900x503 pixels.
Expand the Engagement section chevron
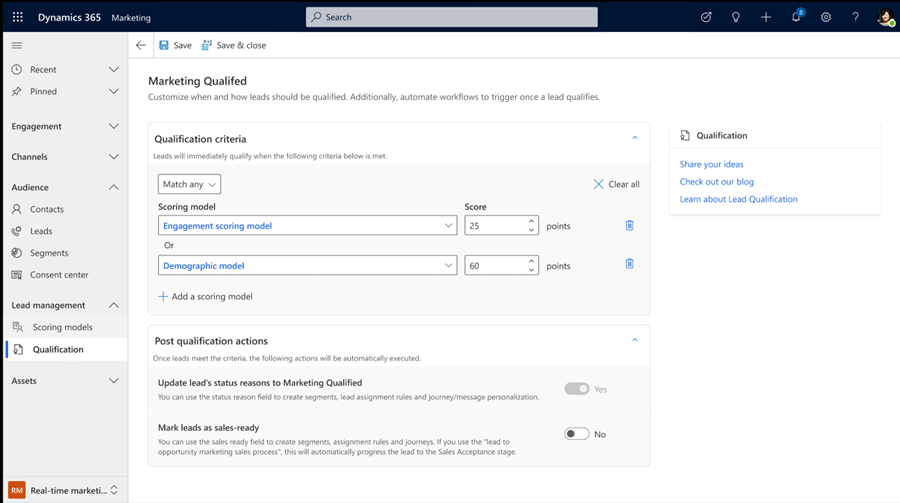coord(114,126)
